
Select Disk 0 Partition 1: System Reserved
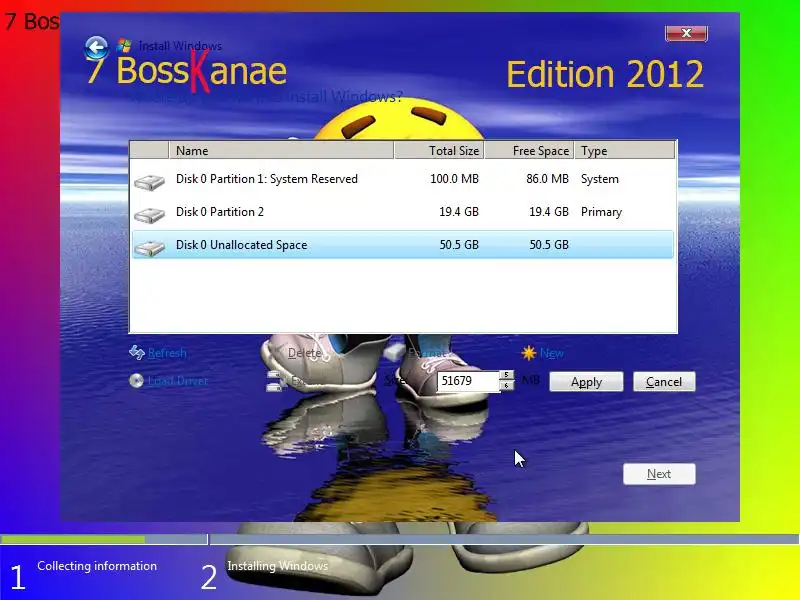403,179
